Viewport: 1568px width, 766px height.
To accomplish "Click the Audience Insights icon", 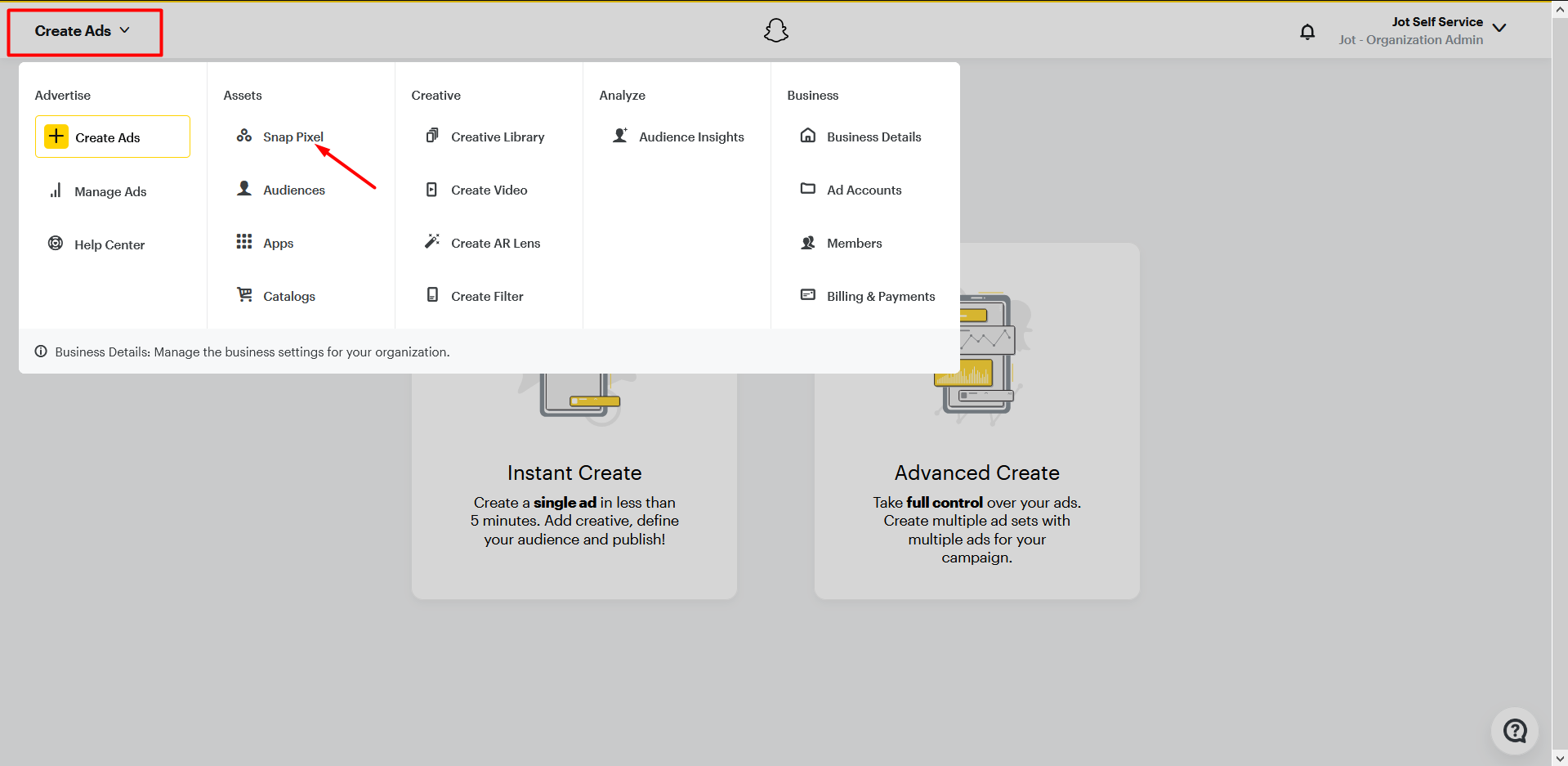I will 620,136.
